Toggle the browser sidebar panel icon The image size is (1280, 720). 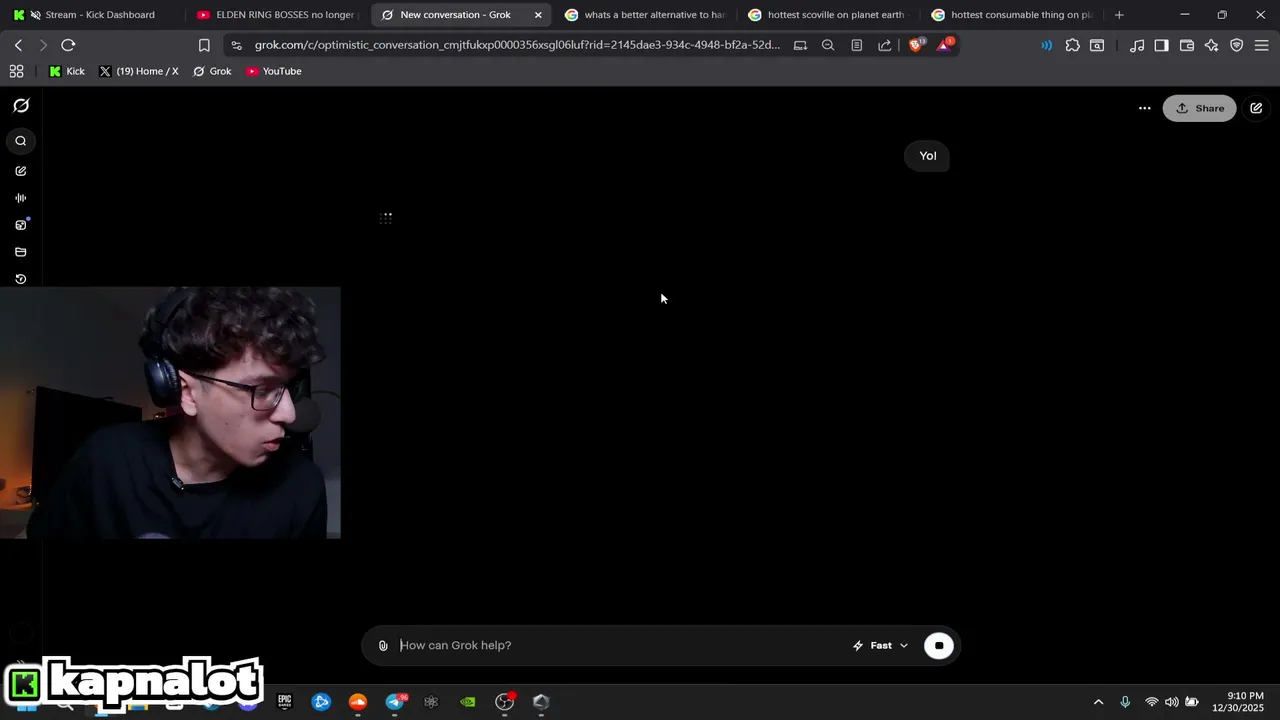coord(1161,45)
